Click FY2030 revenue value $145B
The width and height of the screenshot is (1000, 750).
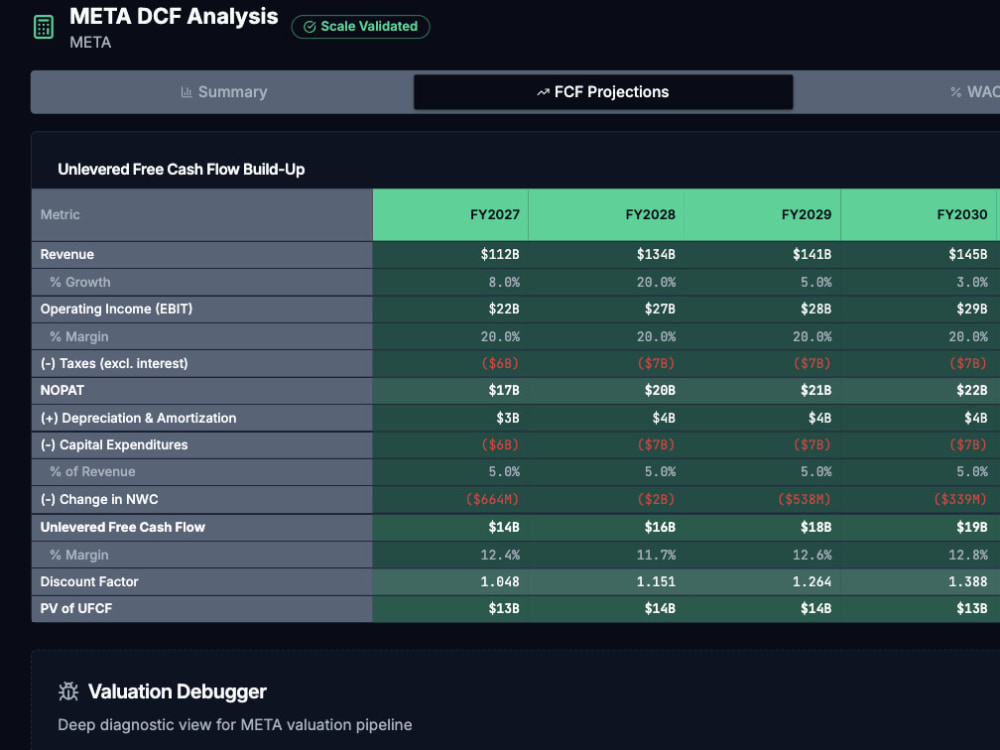(967, 254)
